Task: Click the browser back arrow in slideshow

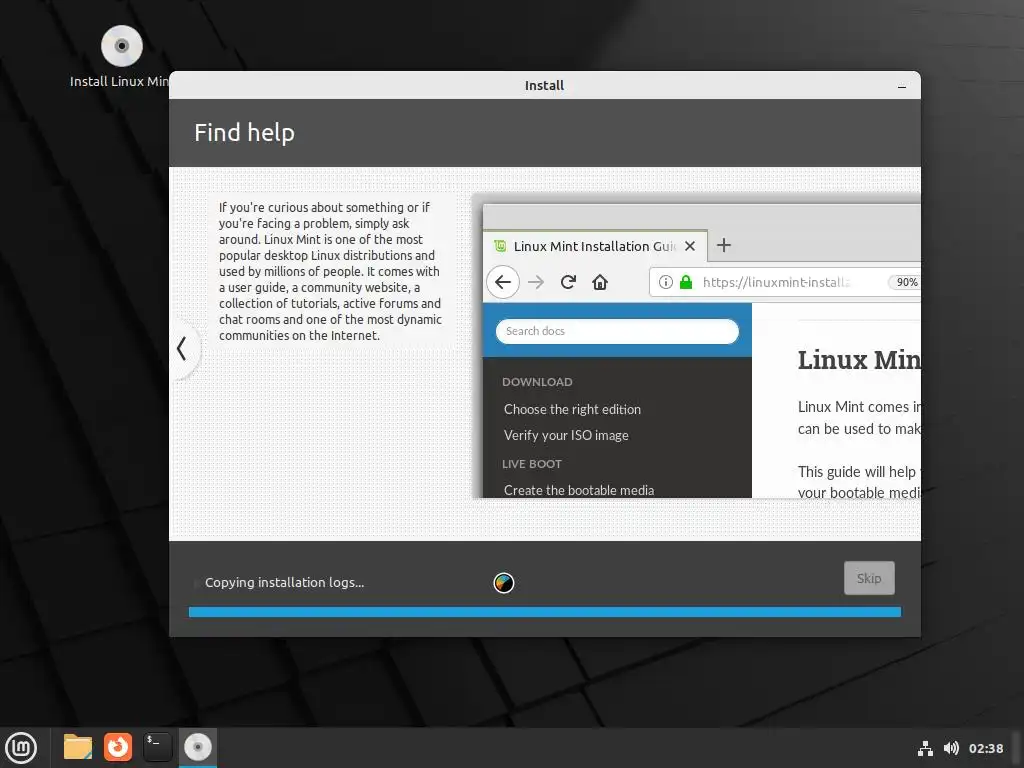Action: [x=503, y=282]
